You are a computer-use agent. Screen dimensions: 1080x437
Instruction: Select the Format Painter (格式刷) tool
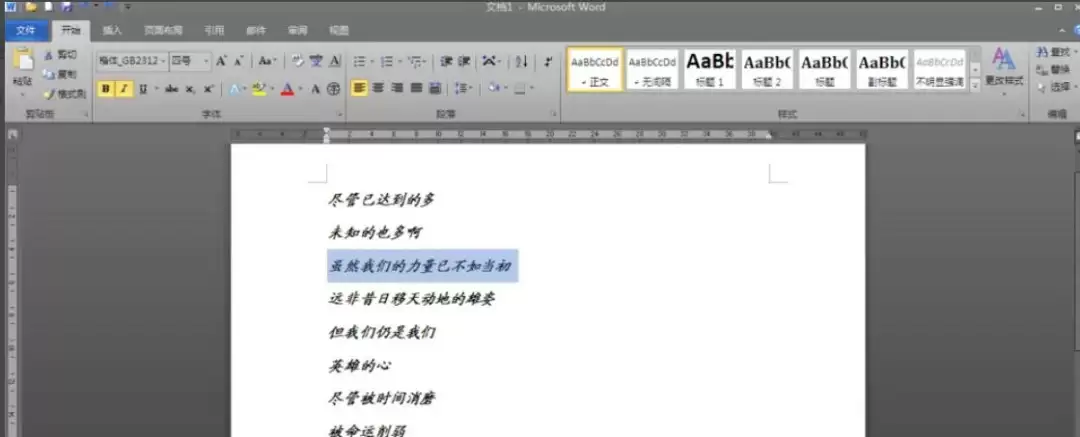click(x=64, y=94)
